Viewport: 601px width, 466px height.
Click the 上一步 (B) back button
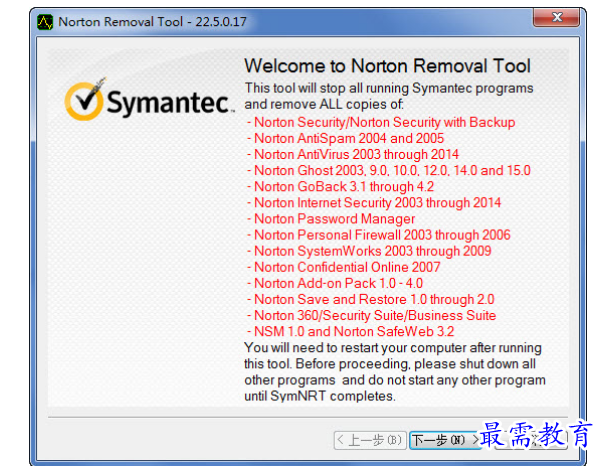pyautogui.click(x=370, y=440)
